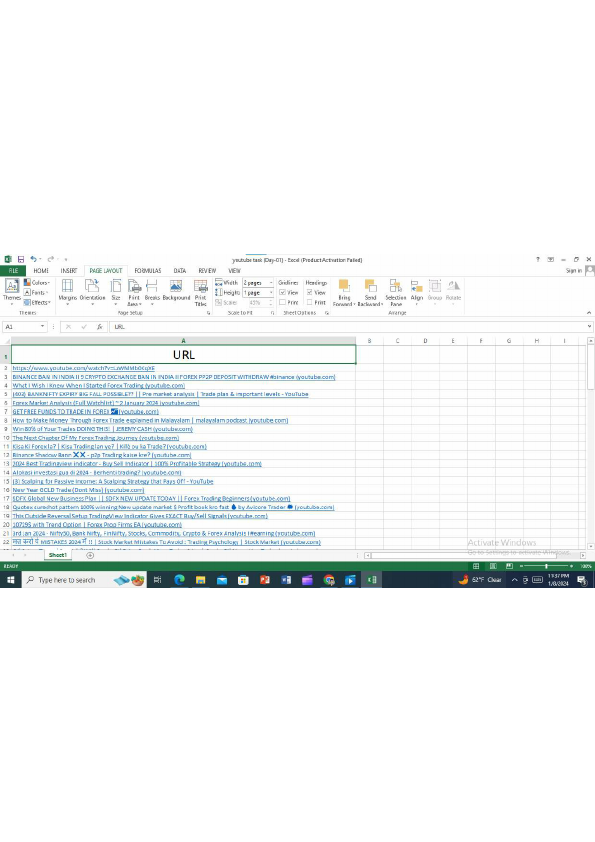595x842 pixels.
Task: Switch to the REVIEW tab
Action: click(x=207, y=271)
